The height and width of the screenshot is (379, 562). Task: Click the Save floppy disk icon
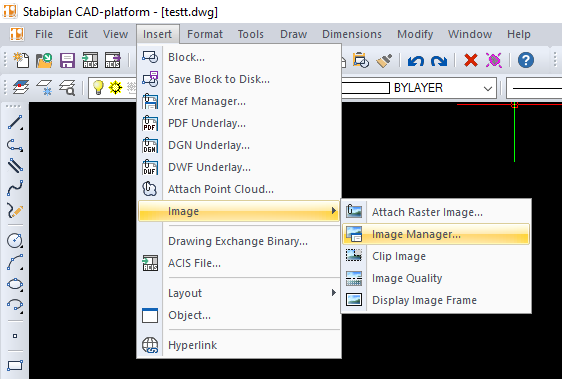(67, 60)
